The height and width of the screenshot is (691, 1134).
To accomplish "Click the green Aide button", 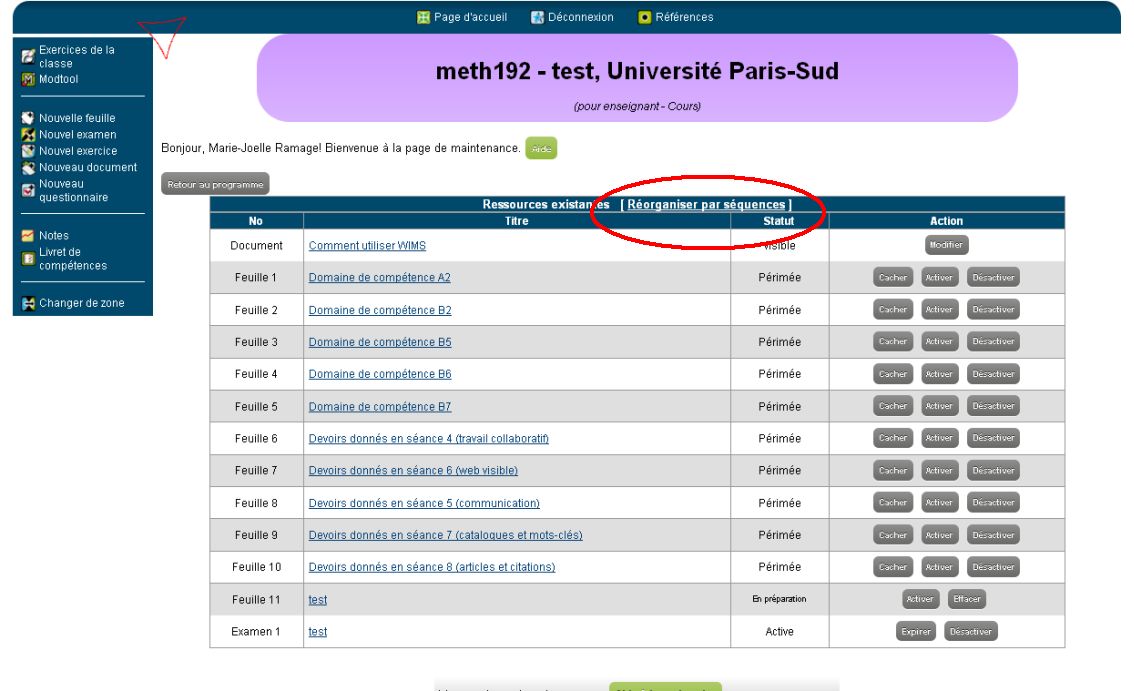I will 541,148.
